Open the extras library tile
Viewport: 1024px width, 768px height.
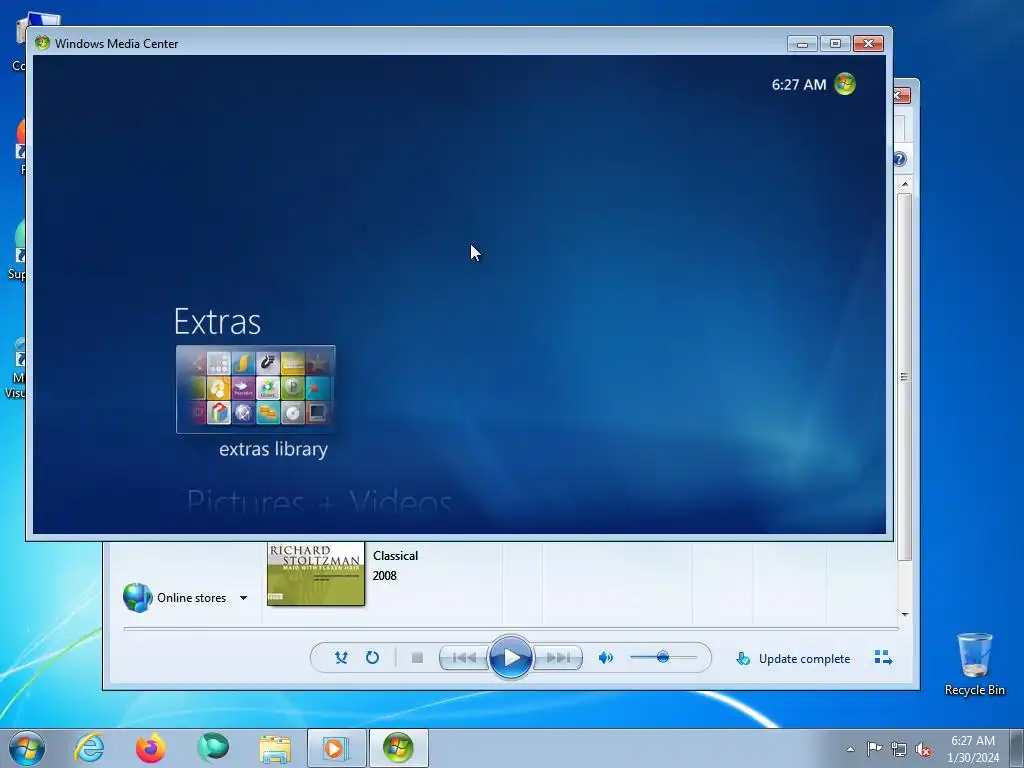[x=255, y=389]
